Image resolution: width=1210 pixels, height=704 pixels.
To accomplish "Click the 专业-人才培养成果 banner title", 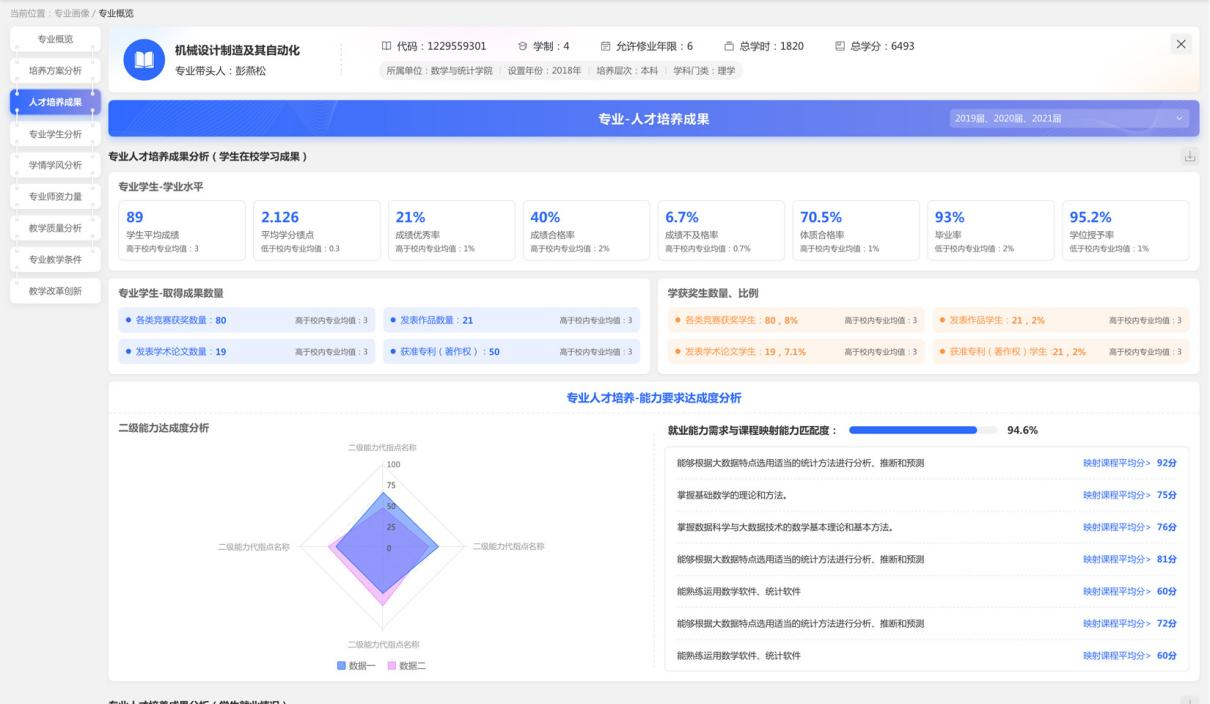I will pos(653,119).
